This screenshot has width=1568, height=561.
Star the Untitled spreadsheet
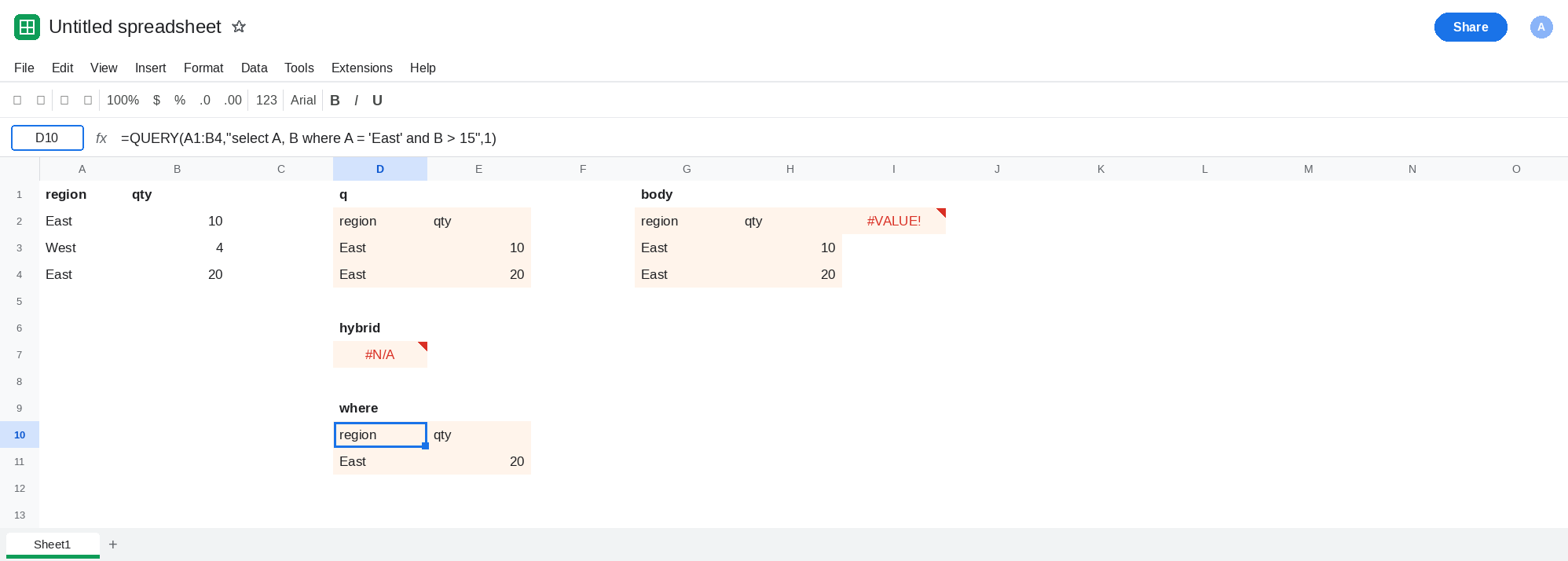(239, 27)
